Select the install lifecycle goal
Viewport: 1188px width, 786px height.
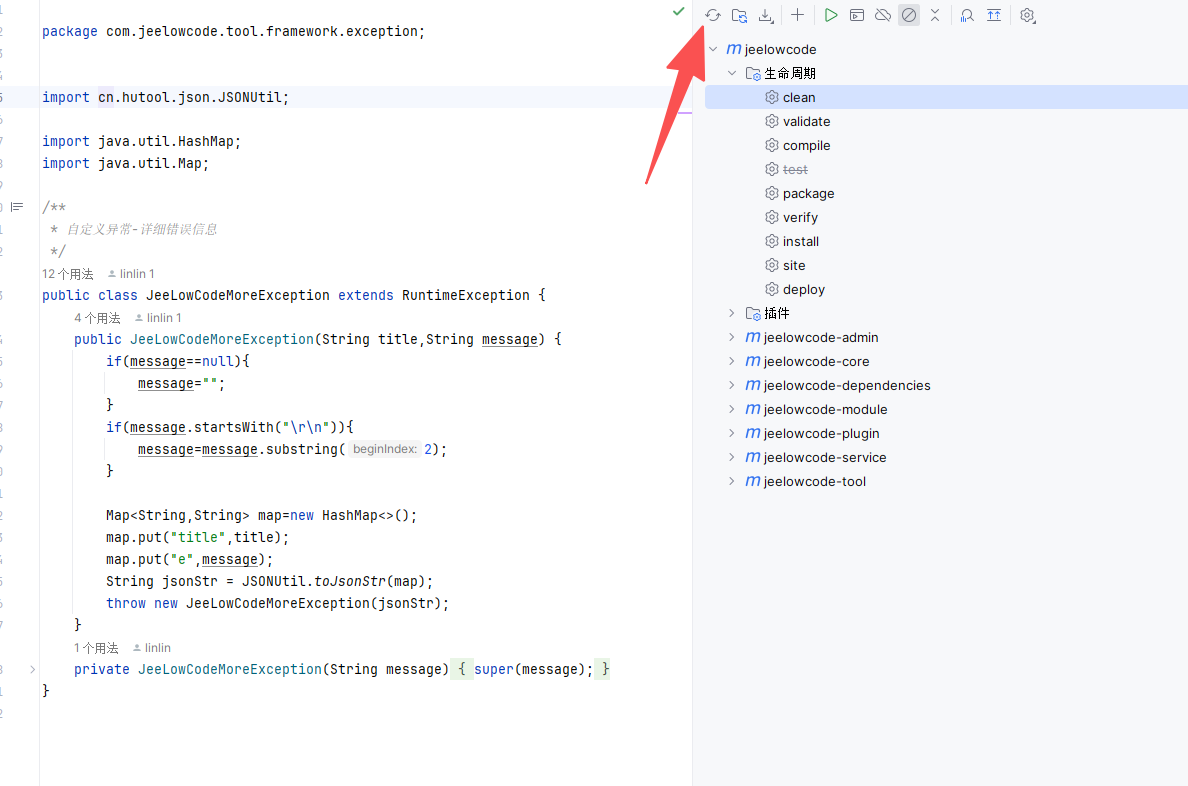pyautogui.click(x=801, y=241)
